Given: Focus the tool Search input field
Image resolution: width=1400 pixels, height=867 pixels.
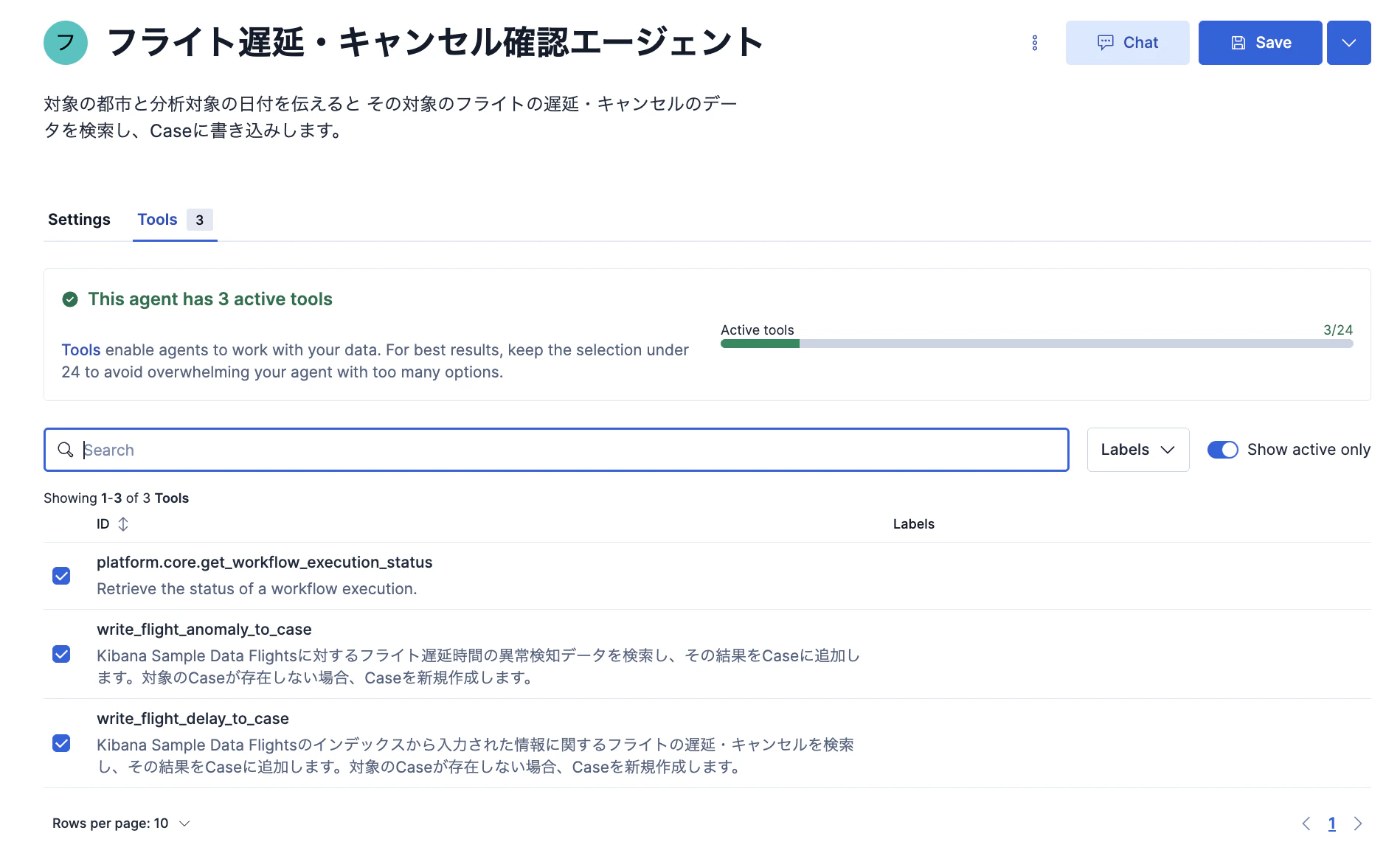Looking at the screenshot, I should 556,450.
